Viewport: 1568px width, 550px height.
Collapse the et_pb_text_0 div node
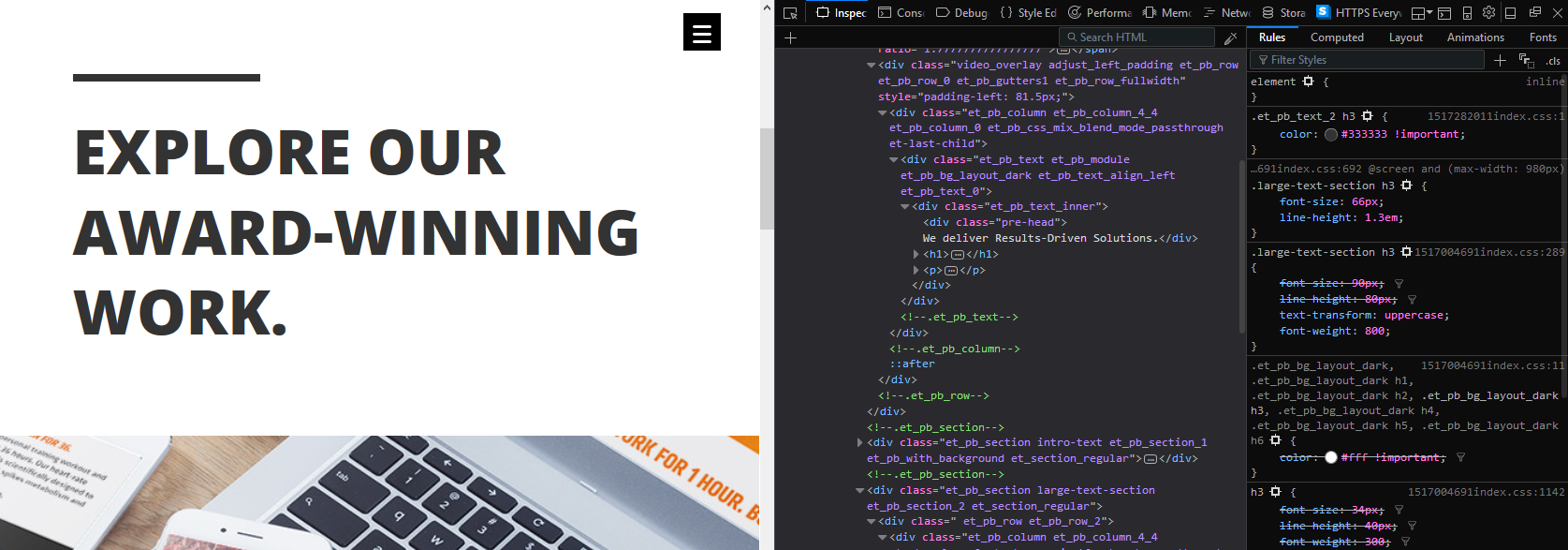coord(894,160)
